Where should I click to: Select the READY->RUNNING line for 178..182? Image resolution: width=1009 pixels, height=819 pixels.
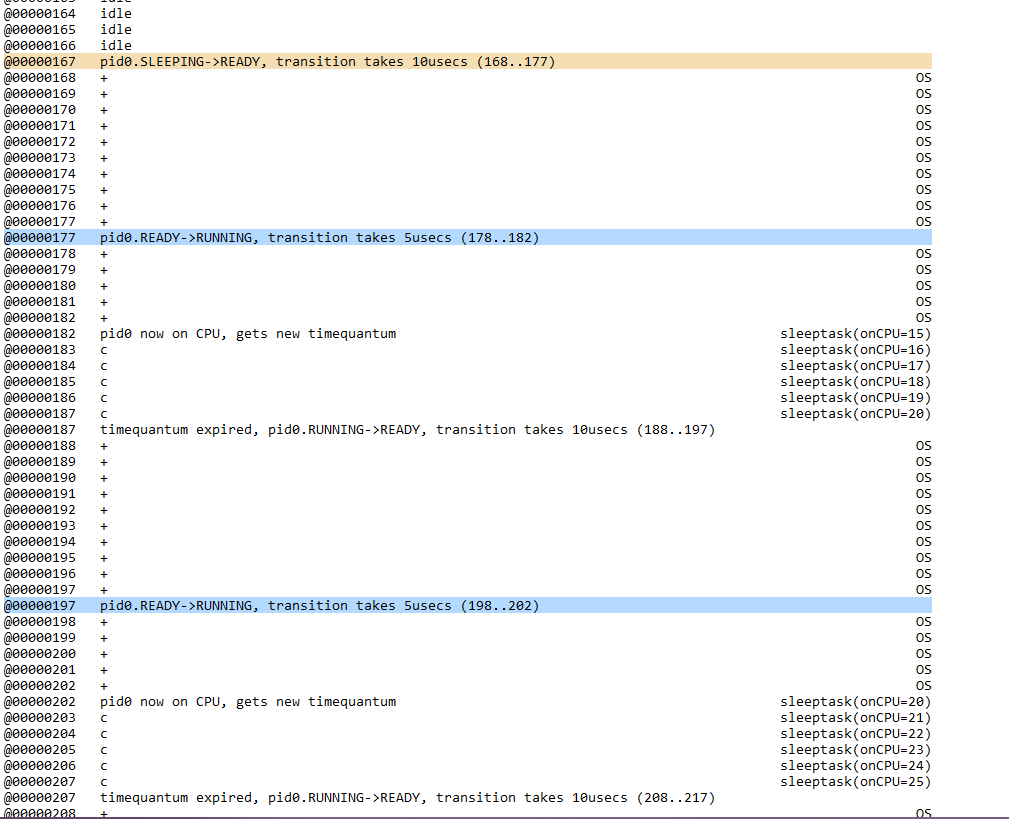point(319,238)
